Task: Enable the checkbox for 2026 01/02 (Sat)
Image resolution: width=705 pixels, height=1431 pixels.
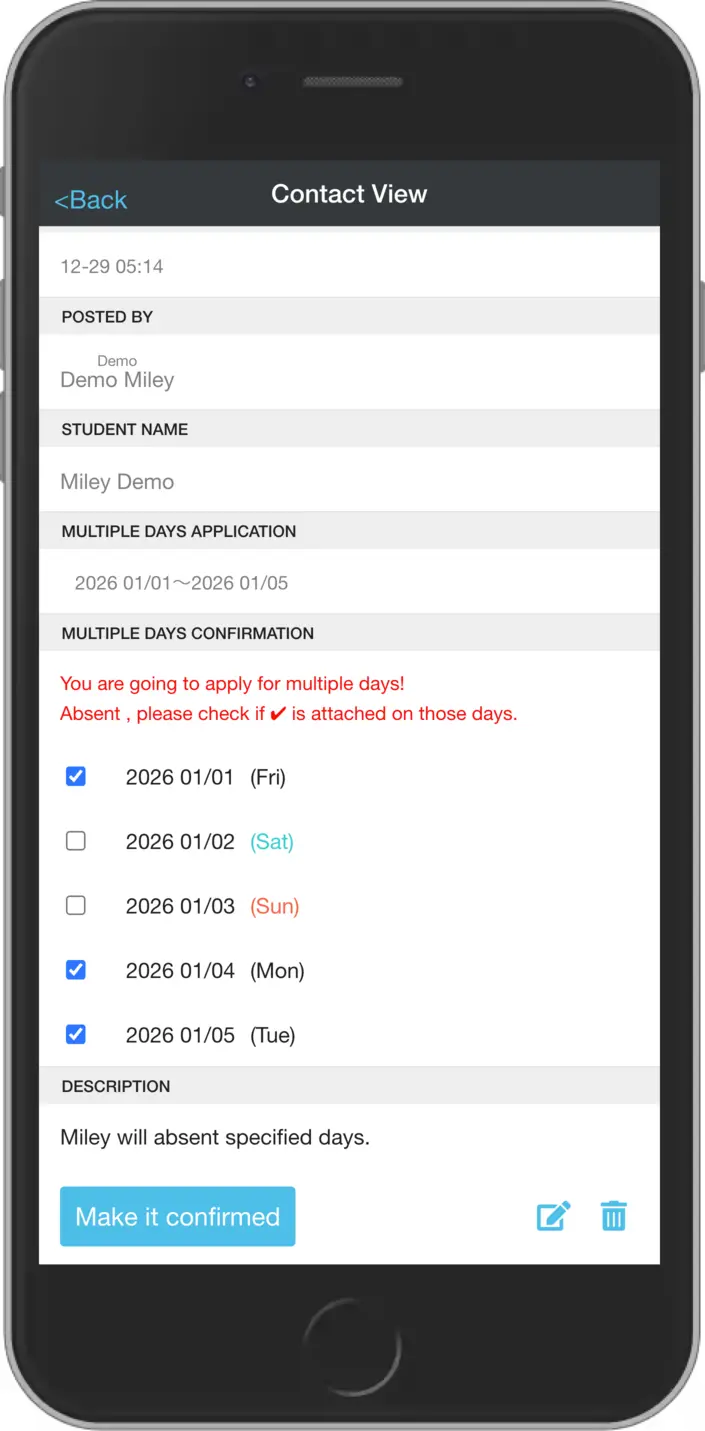Action: 75,841
